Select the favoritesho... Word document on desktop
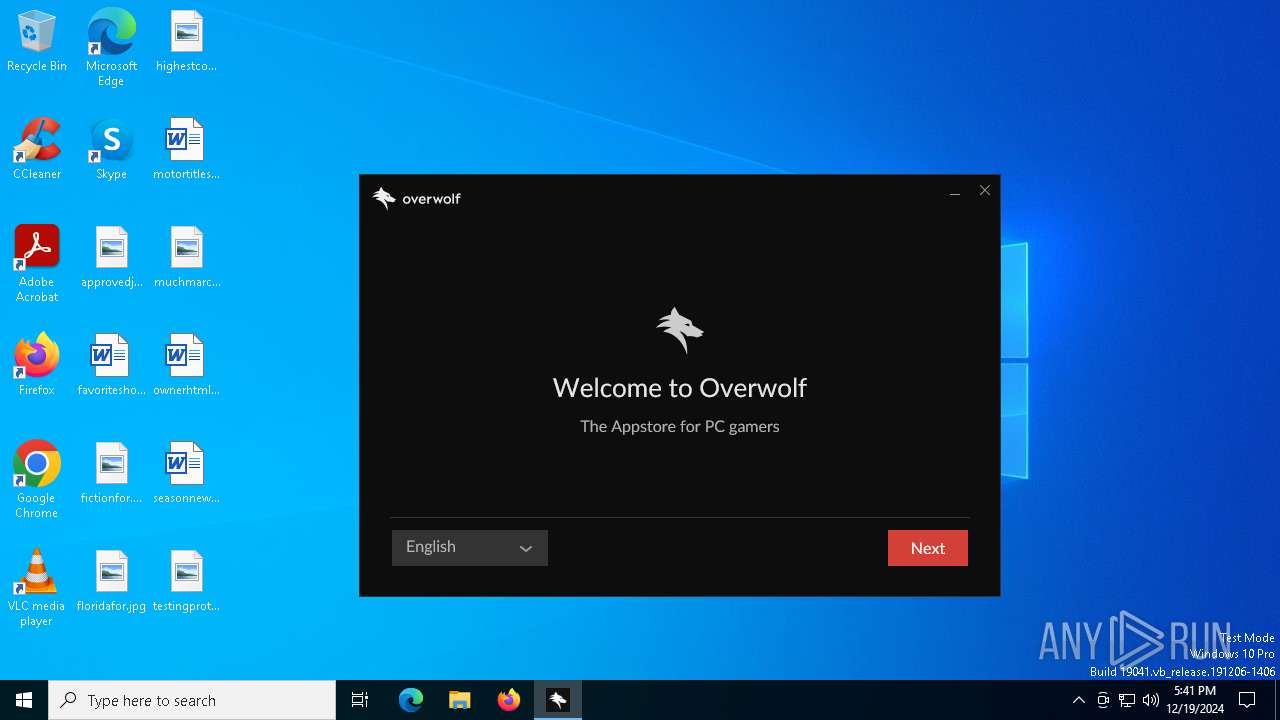The image size is (1280, 720). [111, 366]
